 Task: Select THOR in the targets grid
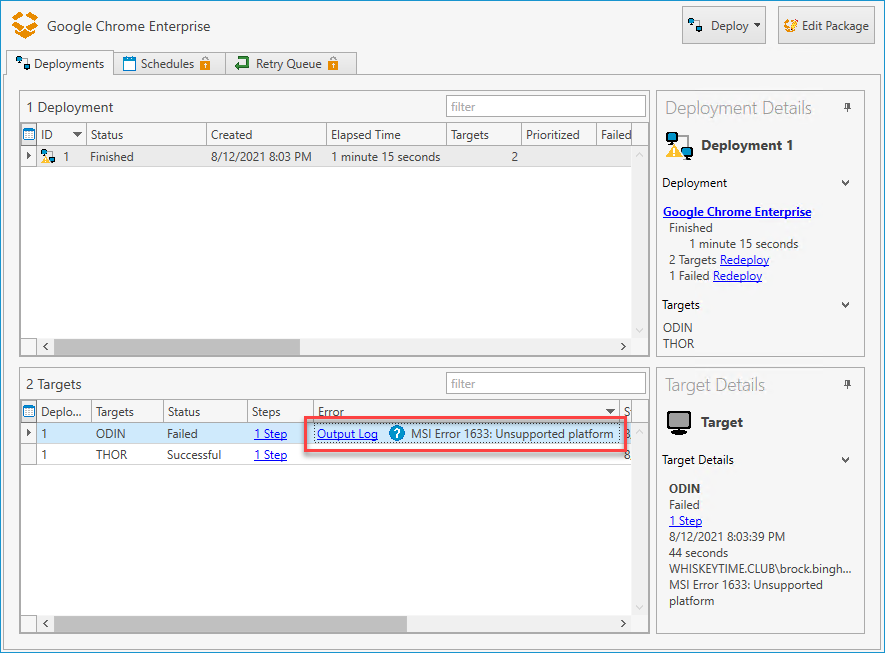click(111, 454)
